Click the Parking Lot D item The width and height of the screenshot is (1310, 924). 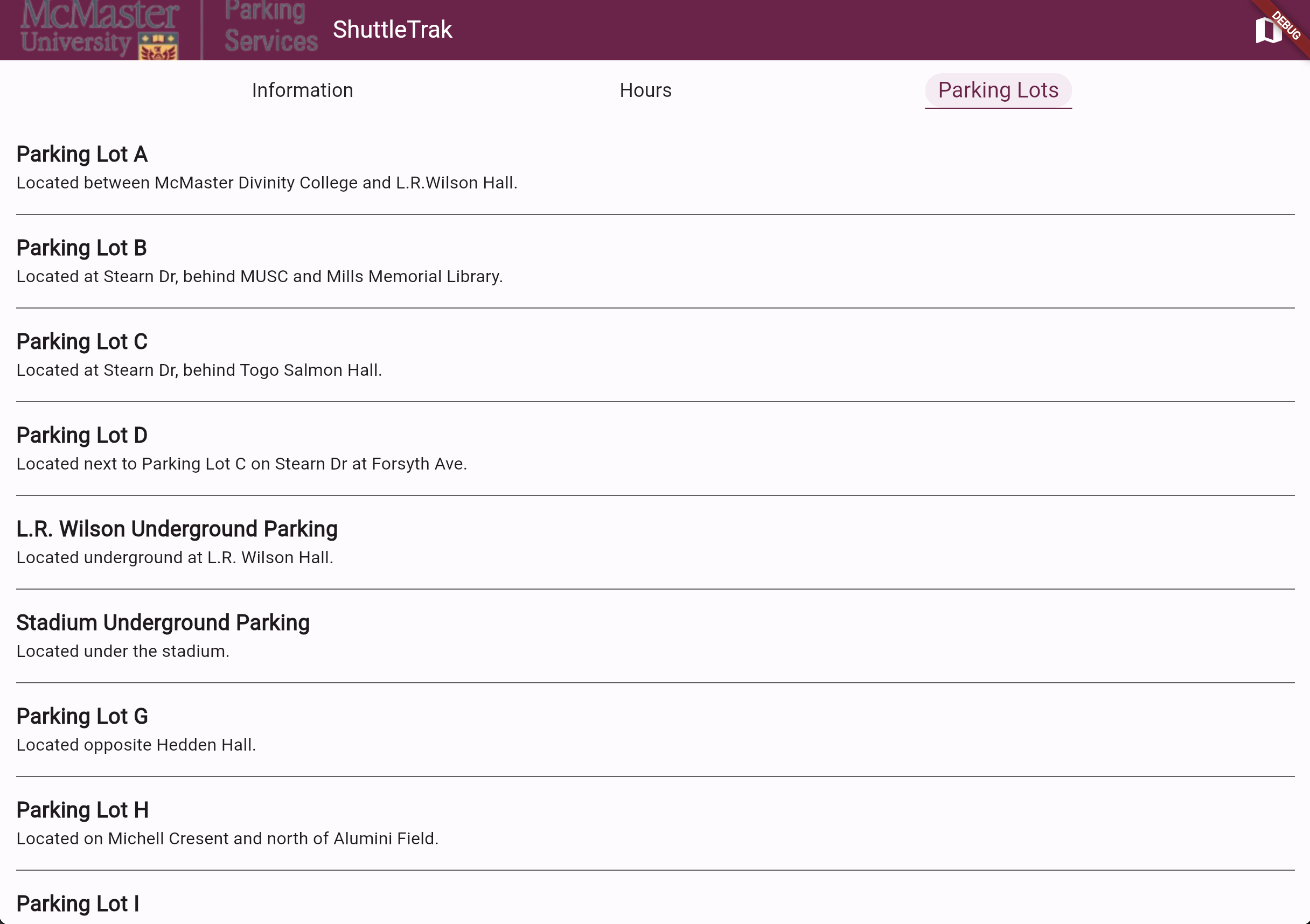pos(81,435)
